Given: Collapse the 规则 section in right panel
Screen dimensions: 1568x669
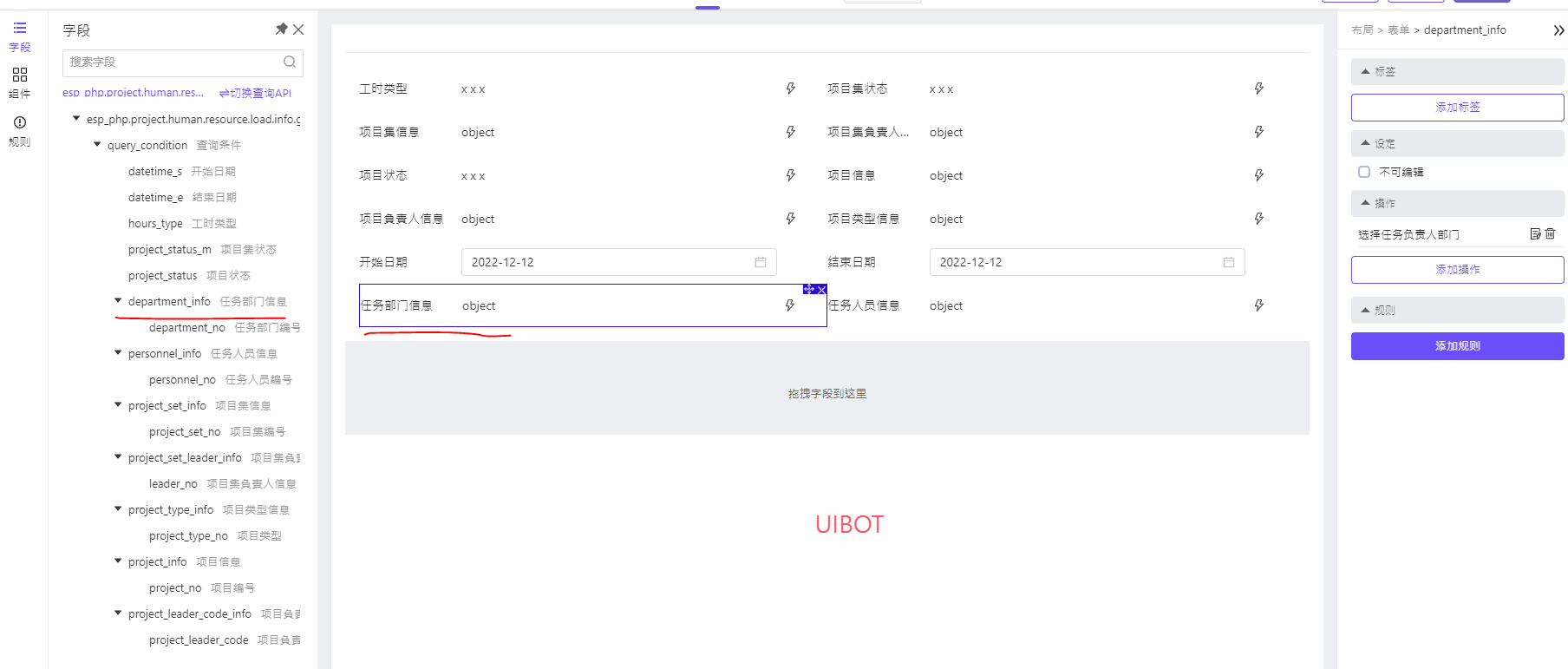Looking at the screenshot, I should tap(1457, 310).
